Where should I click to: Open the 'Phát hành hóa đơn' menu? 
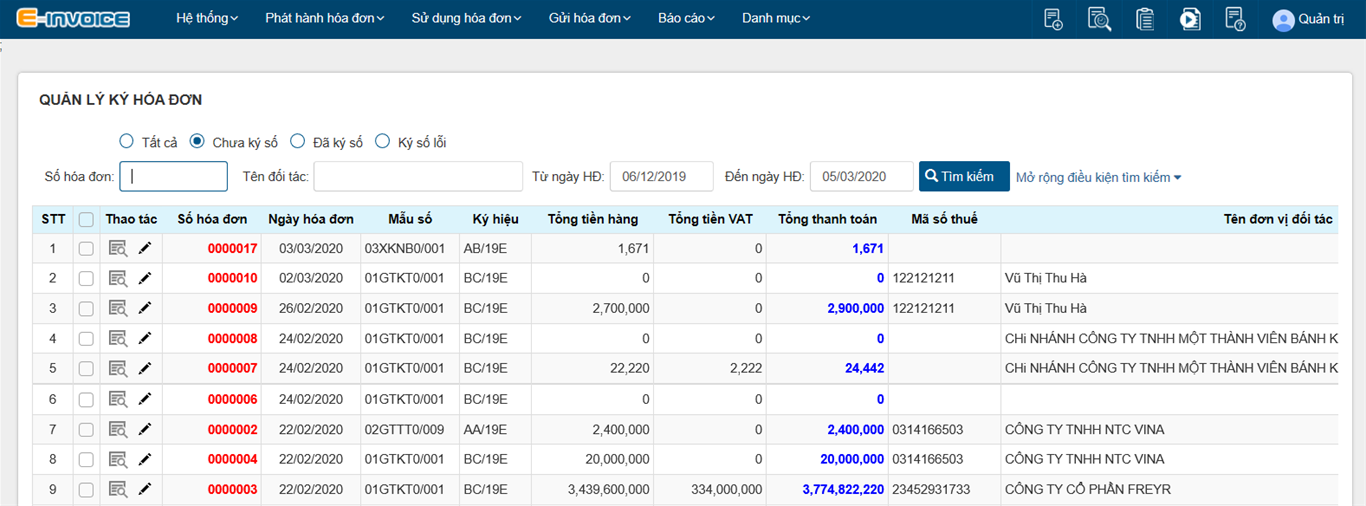[x=324, y=18]
